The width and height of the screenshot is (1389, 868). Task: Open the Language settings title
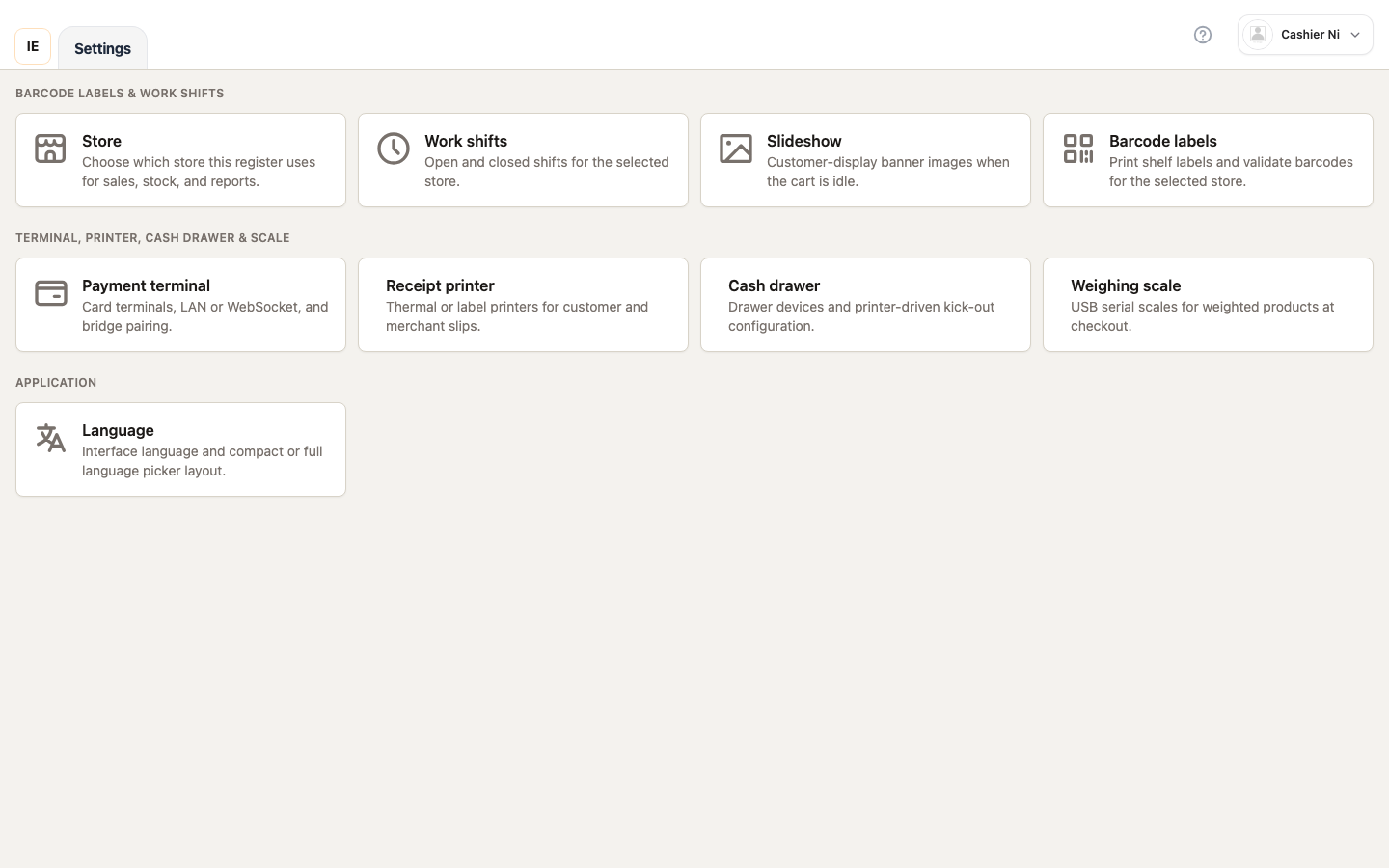(x=118, y=430)
